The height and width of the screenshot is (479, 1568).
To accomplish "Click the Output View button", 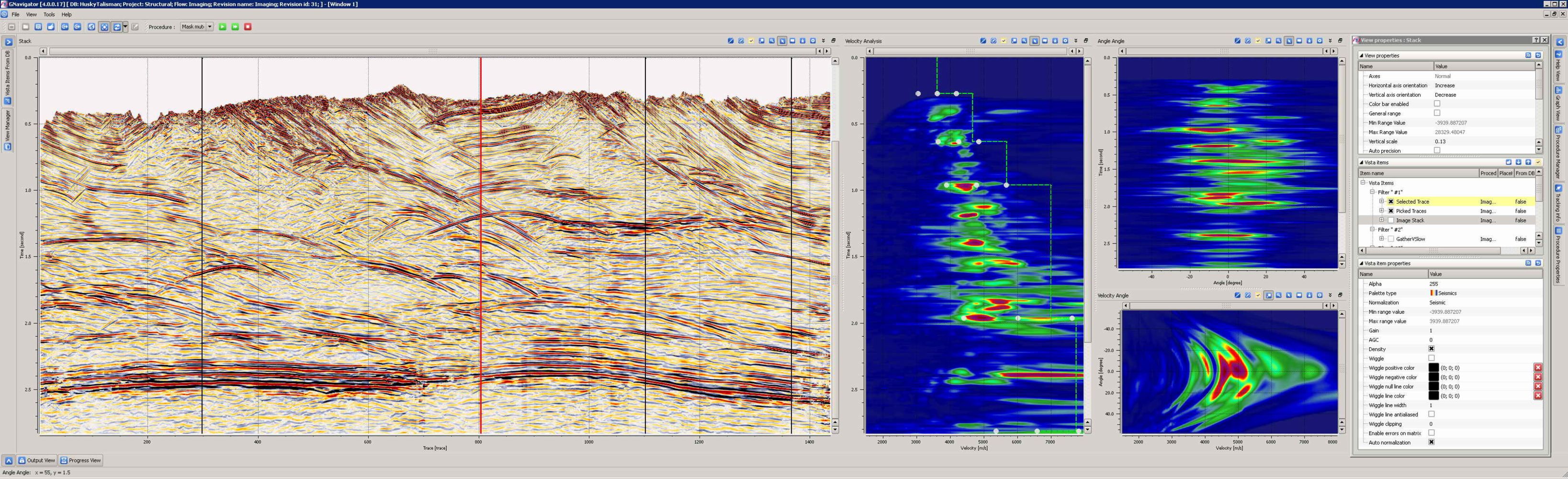I will 36,460.
